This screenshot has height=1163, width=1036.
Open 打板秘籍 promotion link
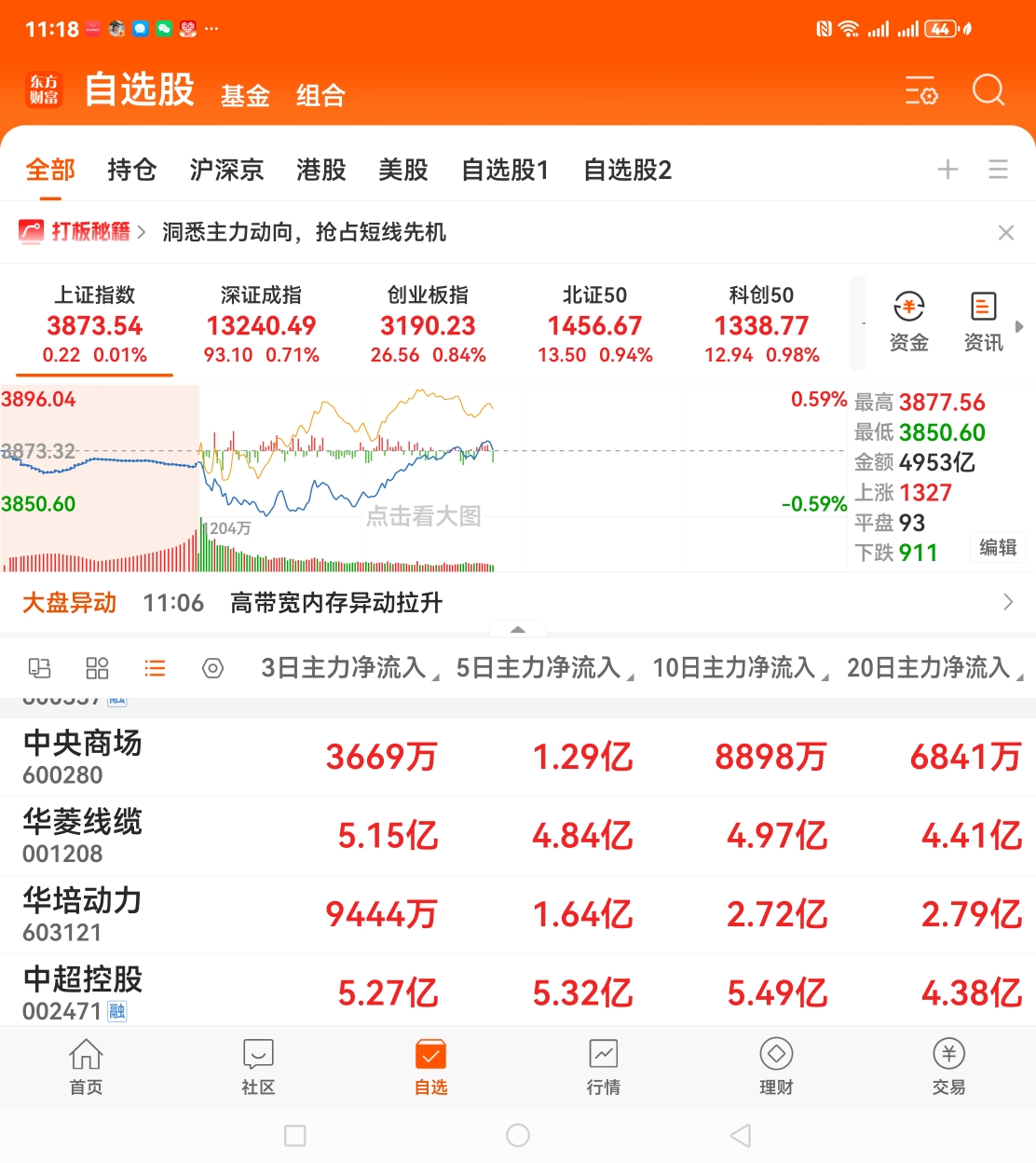[82, 231]
